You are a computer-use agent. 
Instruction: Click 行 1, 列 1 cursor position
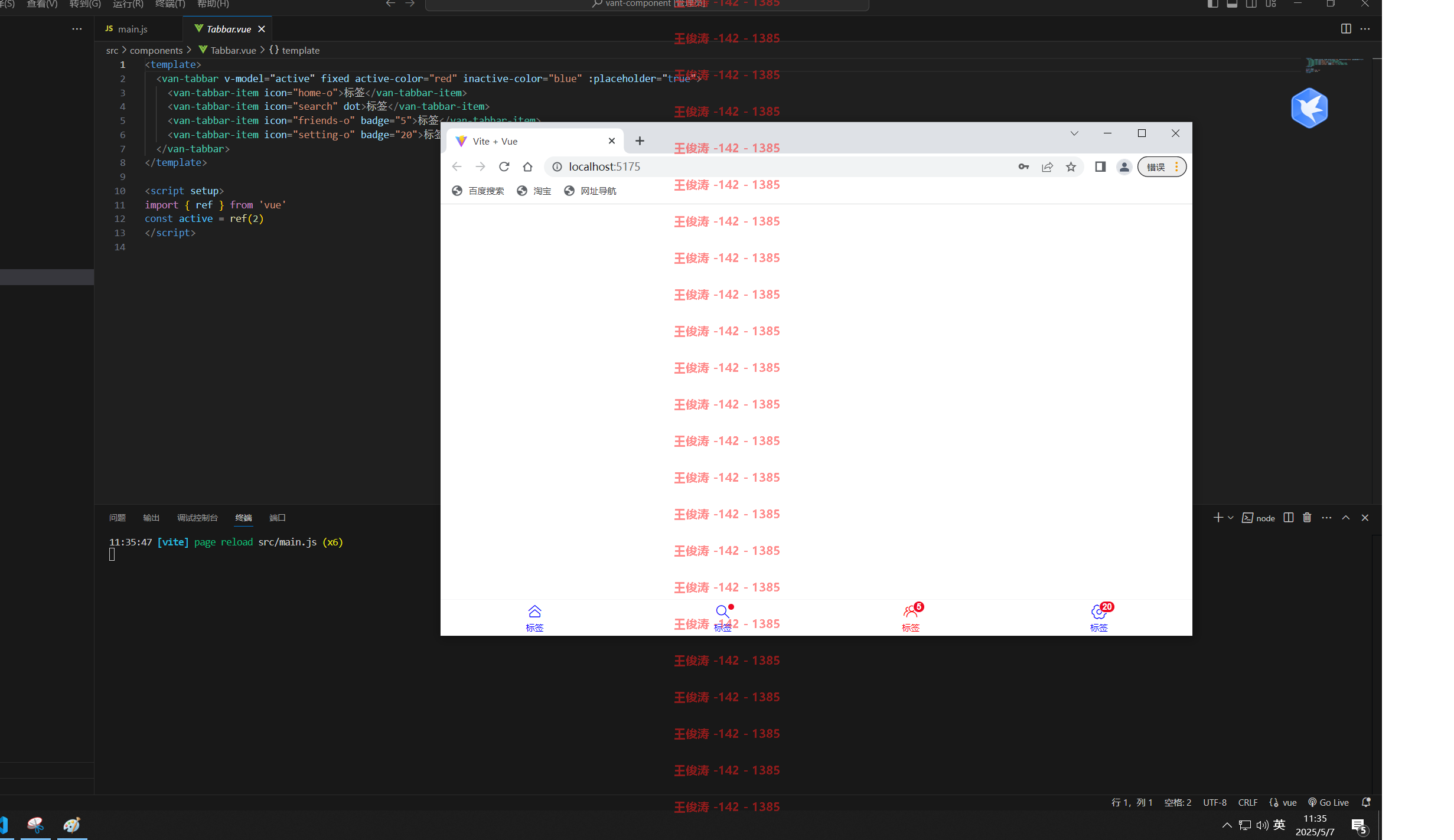coord(1132,803)
